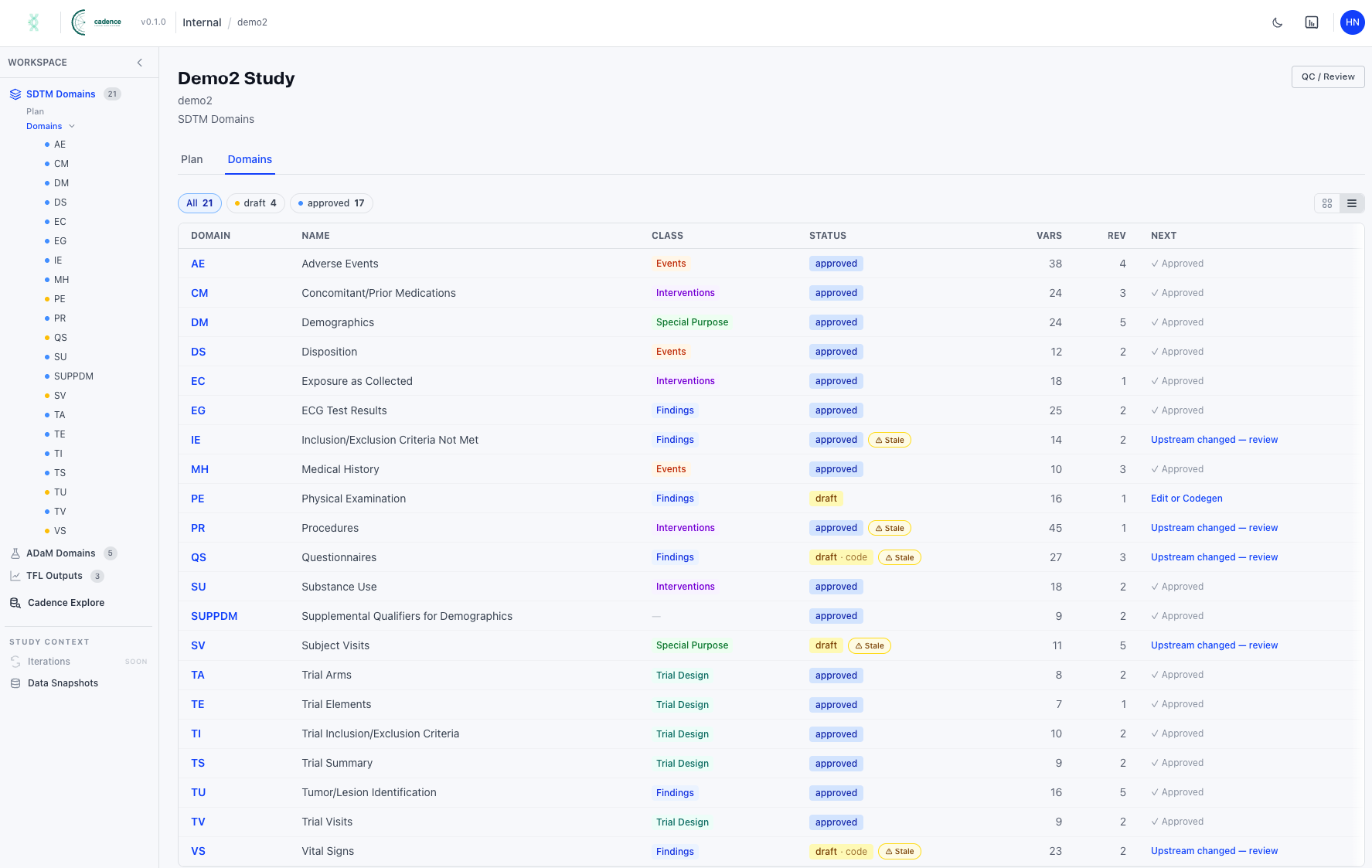Filter domains by draft 4
The width and height of the screenshot is (1372, 868).
[256, 203]
